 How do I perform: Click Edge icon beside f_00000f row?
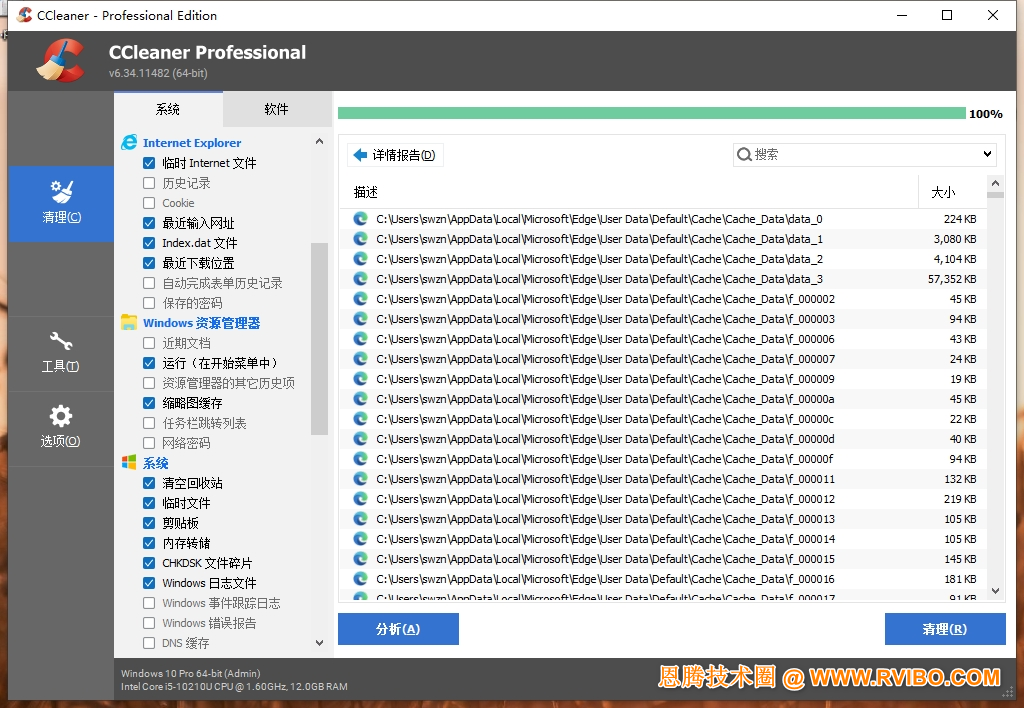click(x=360, y=459)
